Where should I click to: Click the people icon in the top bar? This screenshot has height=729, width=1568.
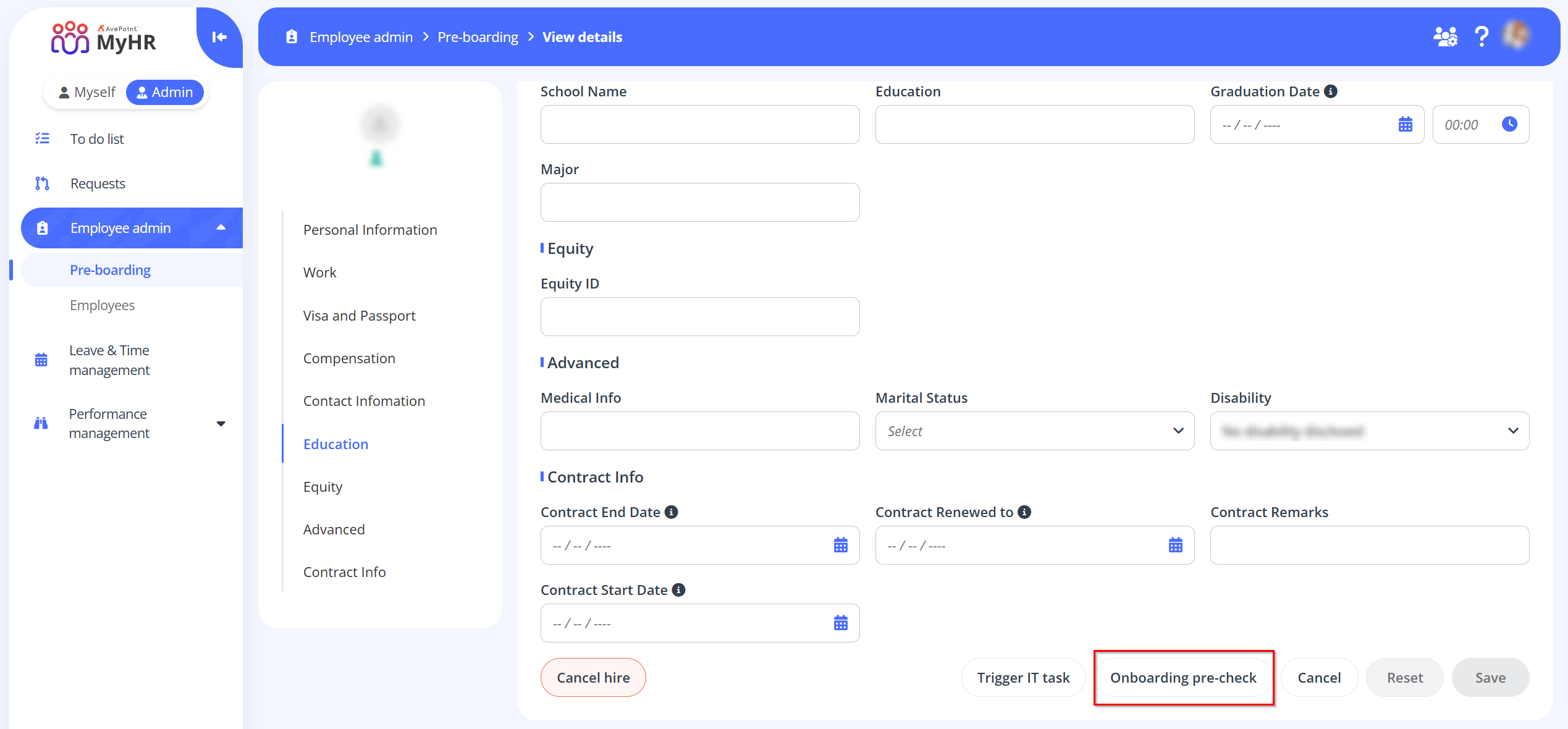tap(1444, 36)
